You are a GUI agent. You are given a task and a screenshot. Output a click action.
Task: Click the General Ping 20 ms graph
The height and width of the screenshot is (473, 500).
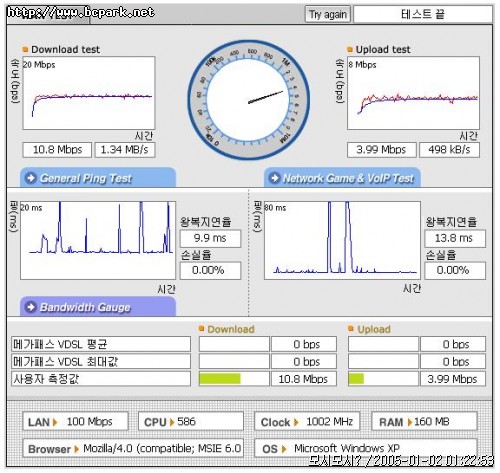click(98, 240)
